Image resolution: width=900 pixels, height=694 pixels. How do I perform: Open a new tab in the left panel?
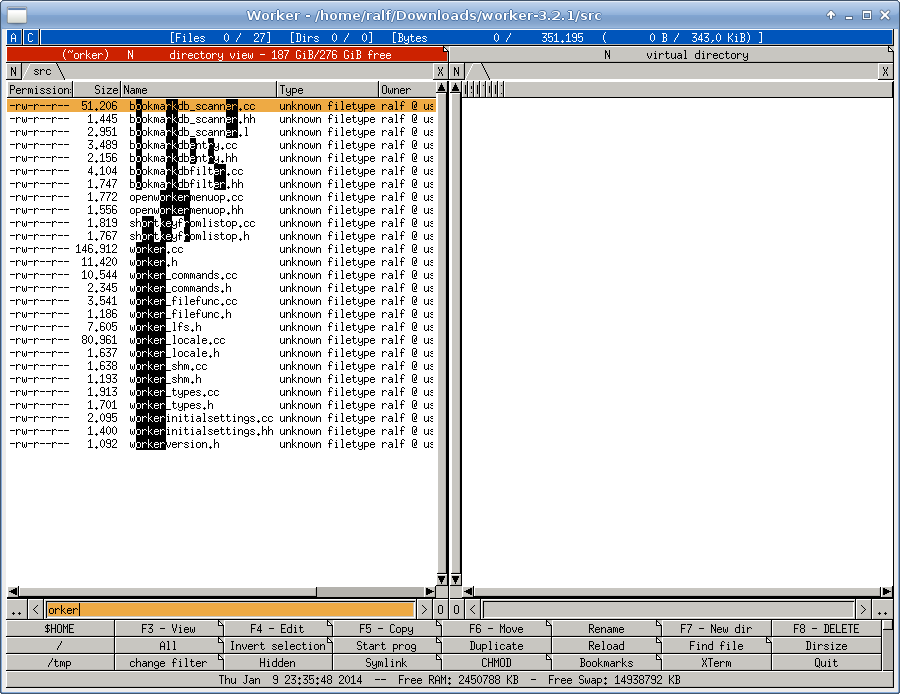point(14,72)
